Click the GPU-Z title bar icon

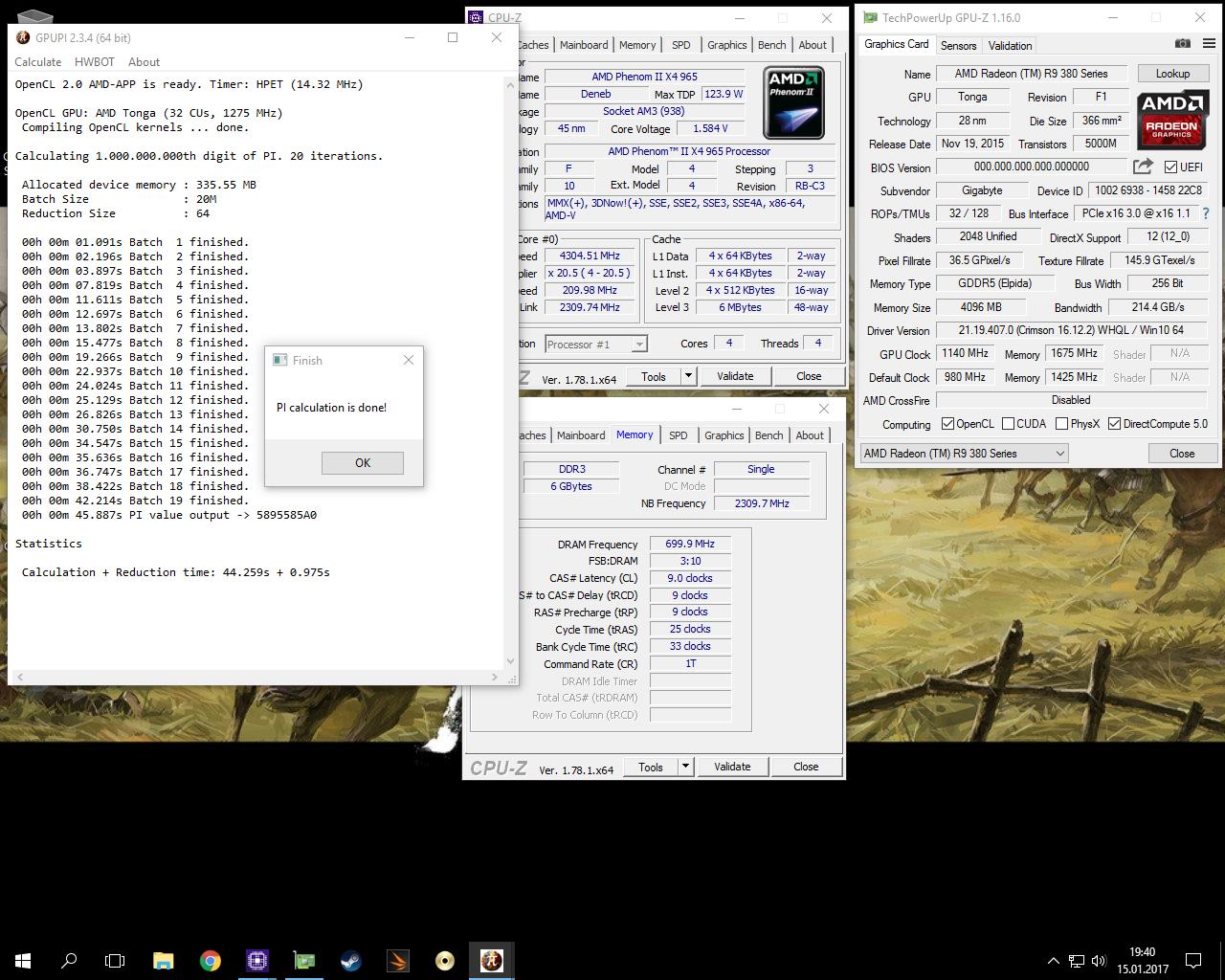870,17
